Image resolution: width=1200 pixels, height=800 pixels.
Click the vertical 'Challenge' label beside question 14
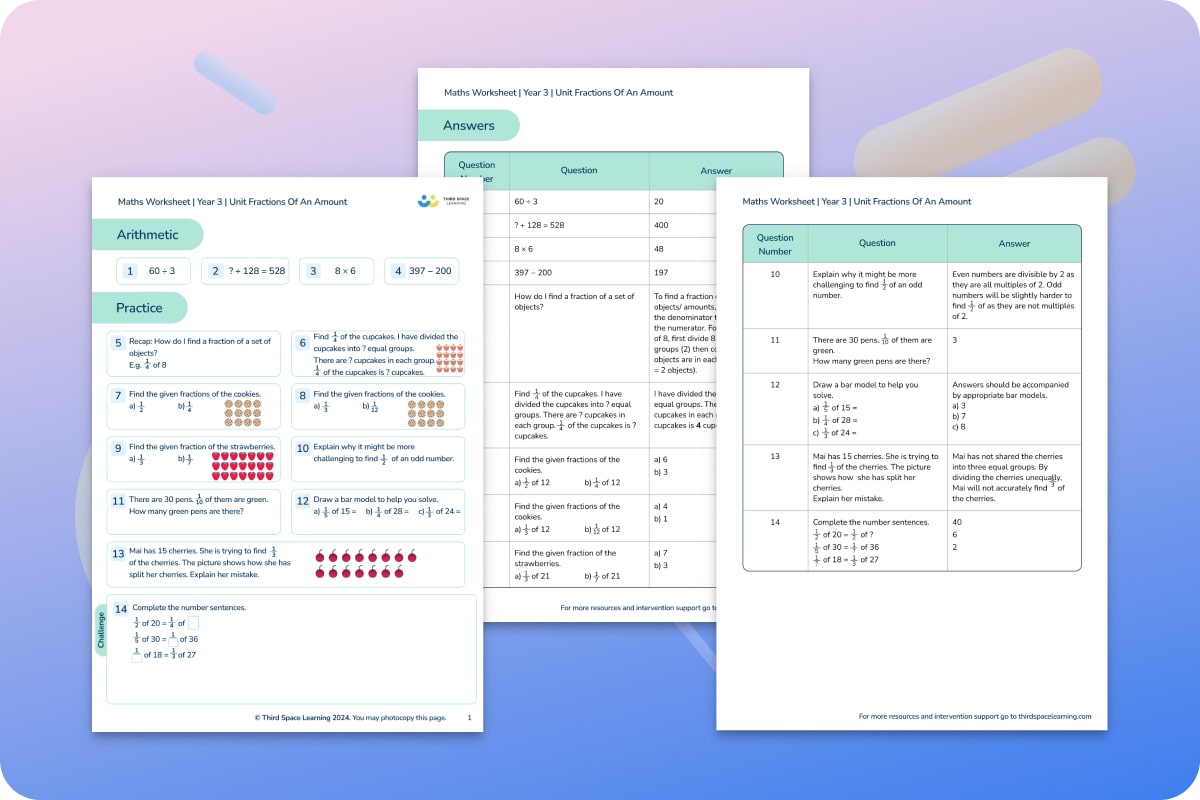(x=101, y=630)
